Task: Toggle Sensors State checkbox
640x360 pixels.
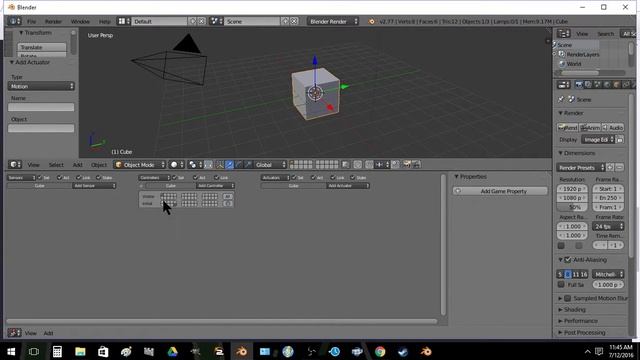Action: (98, 178)
